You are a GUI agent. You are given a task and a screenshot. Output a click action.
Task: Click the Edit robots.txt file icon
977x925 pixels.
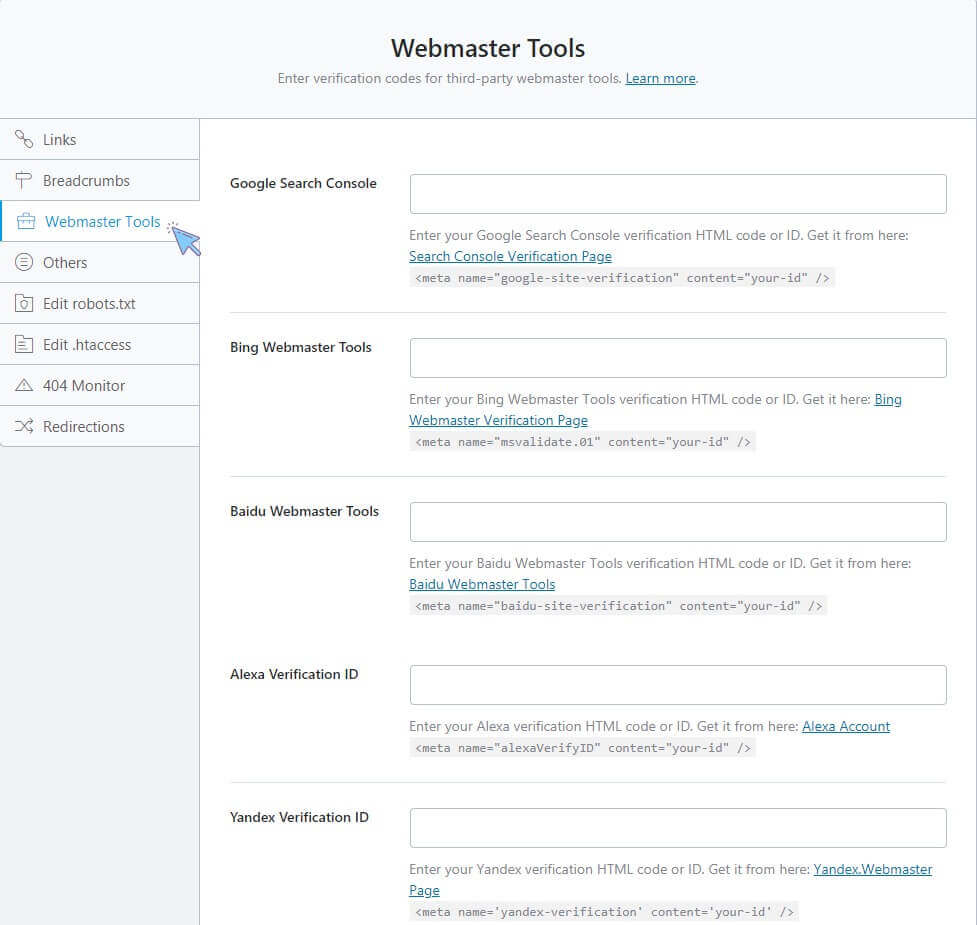24,303
